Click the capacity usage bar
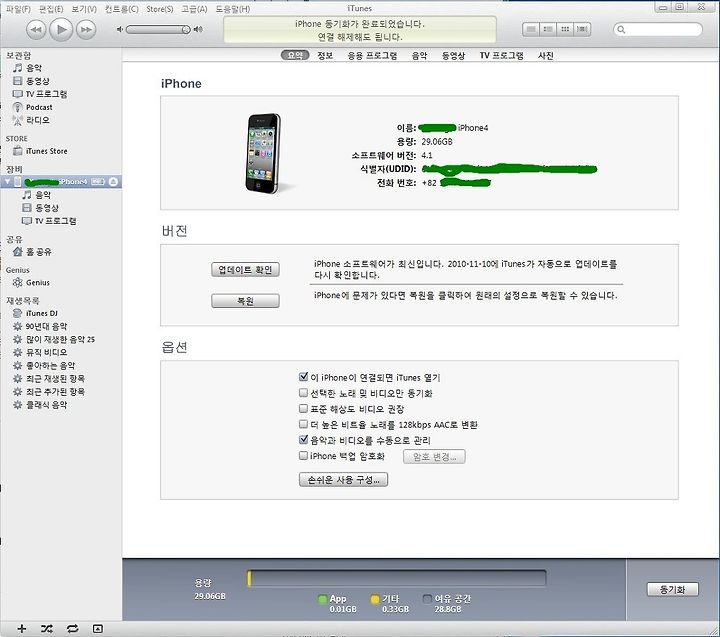 point(397,578)
